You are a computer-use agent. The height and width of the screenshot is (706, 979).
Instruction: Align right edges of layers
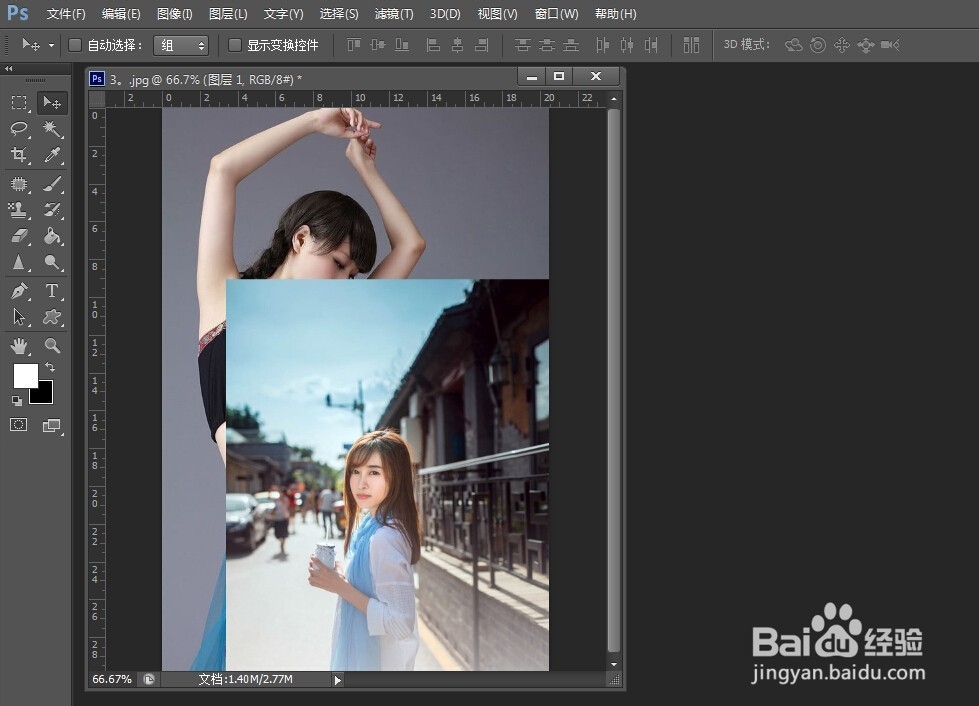pyautogui.click(x=481, y=45)
